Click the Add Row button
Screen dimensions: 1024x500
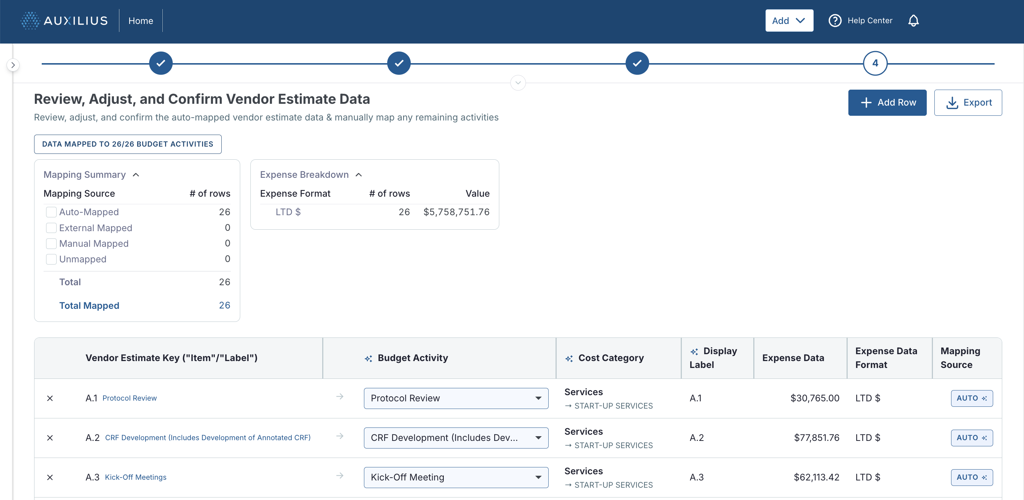tap(888, 102)
